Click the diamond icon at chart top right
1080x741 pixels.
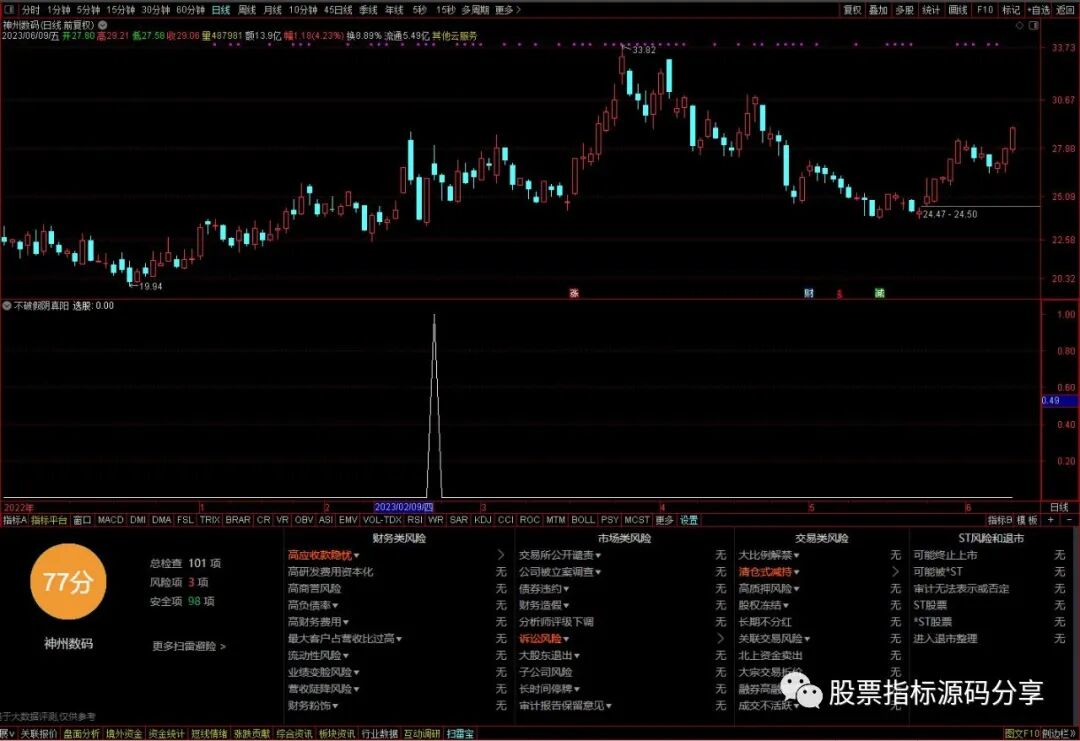(x=1019, y=25)
